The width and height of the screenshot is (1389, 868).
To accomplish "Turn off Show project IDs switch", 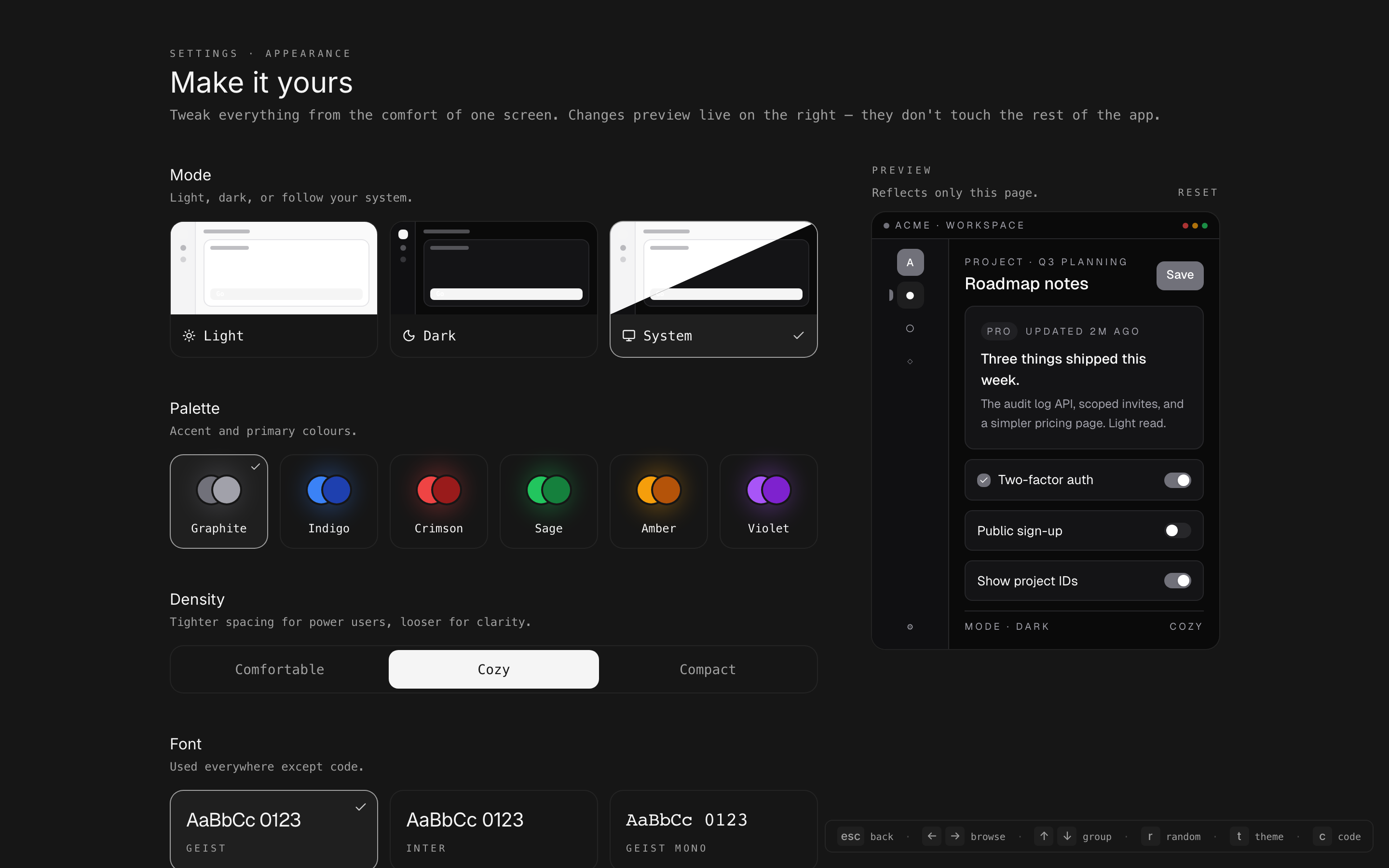I will click(1177, 581).
